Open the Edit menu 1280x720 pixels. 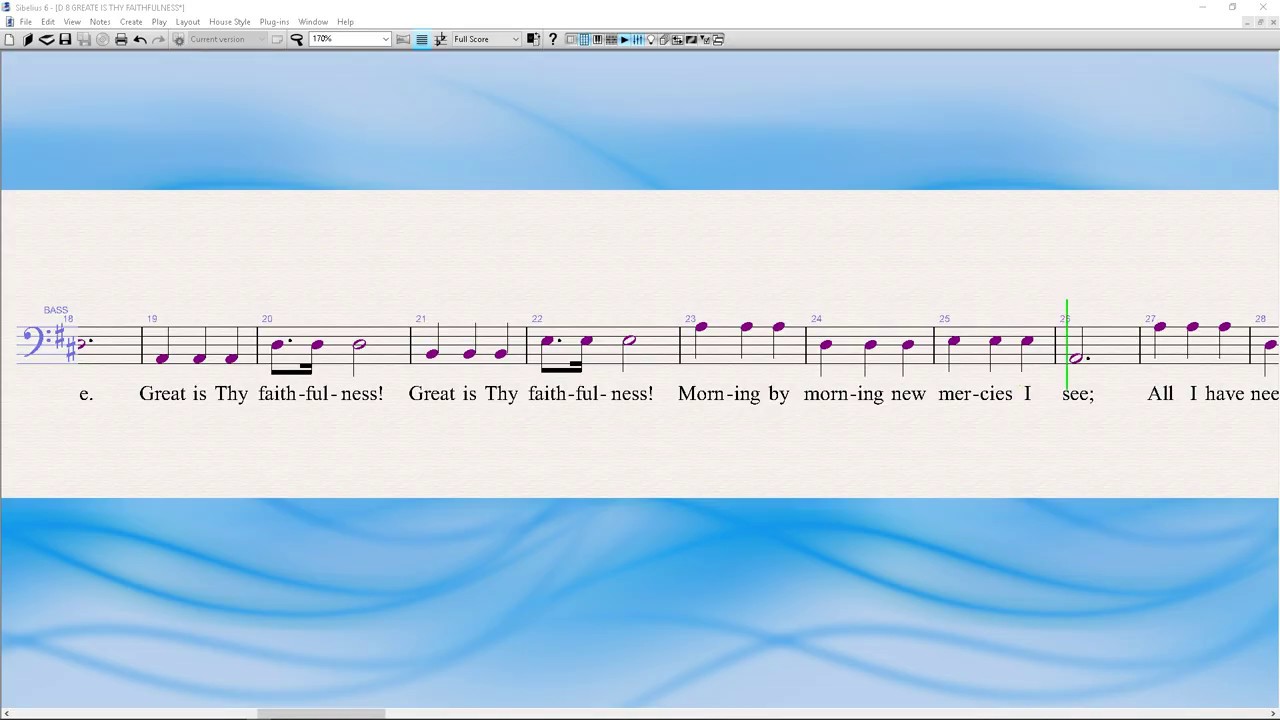[x=48, y=22]
